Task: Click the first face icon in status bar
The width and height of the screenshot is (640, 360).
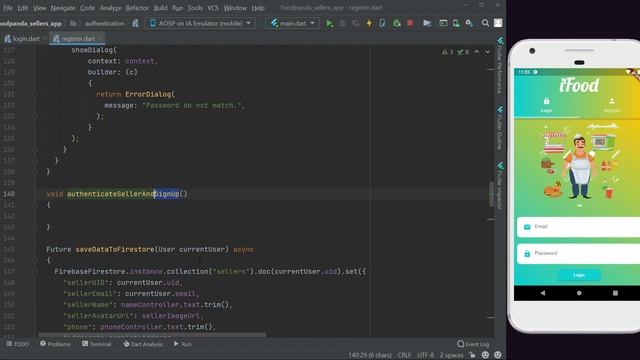Action: [x=485, y=355]
